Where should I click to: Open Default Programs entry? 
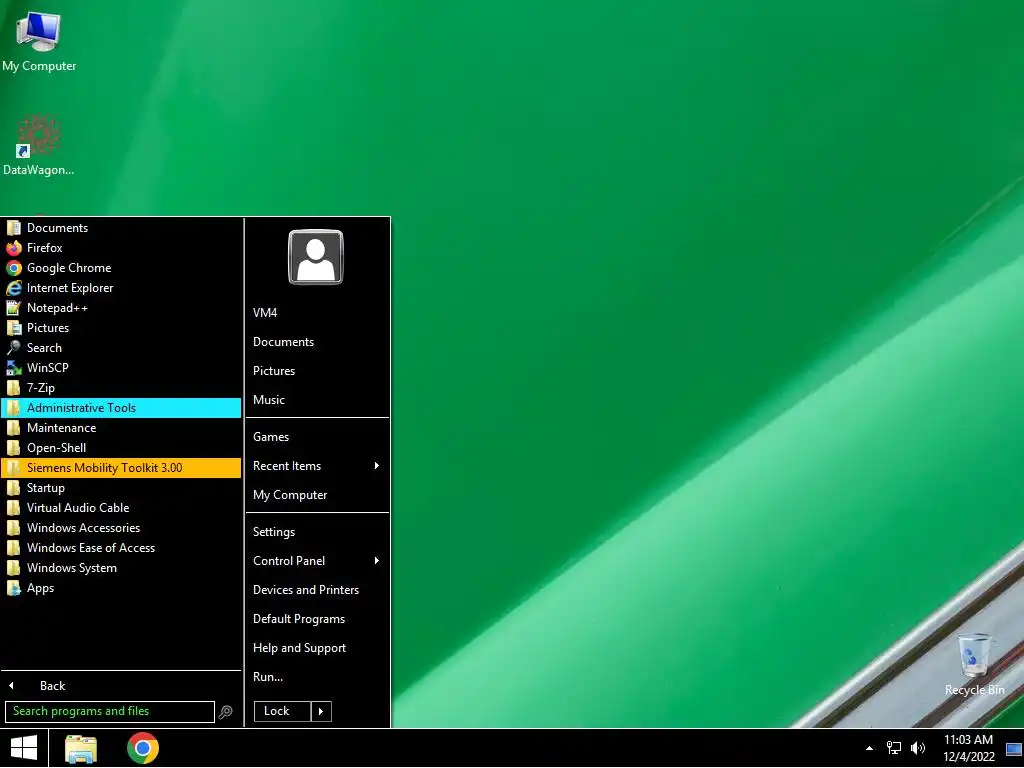click(317, 619)
